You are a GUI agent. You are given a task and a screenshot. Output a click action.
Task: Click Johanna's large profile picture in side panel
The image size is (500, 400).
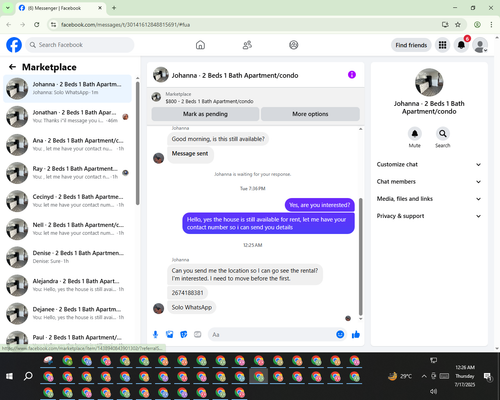[x=429, y=82]
